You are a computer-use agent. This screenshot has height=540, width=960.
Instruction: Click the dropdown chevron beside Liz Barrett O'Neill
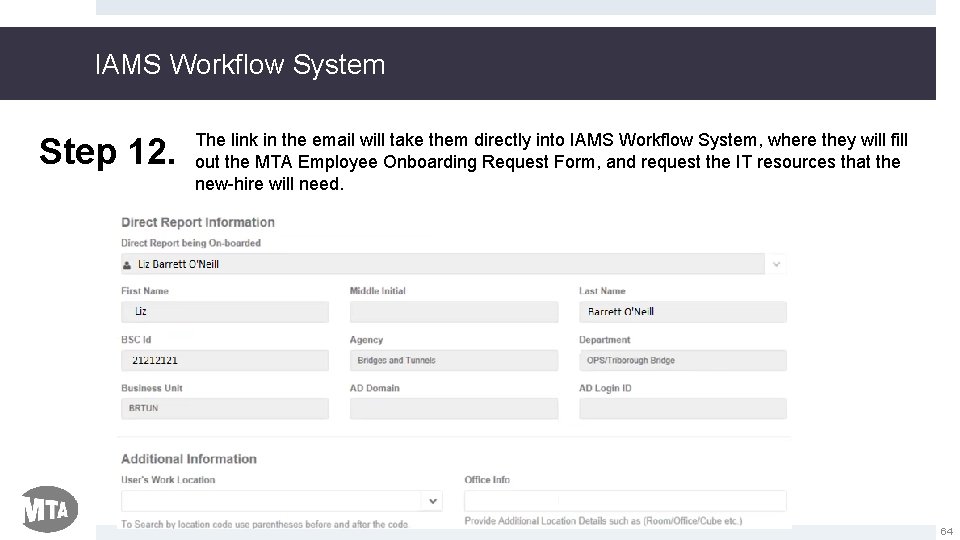(776, 264)
